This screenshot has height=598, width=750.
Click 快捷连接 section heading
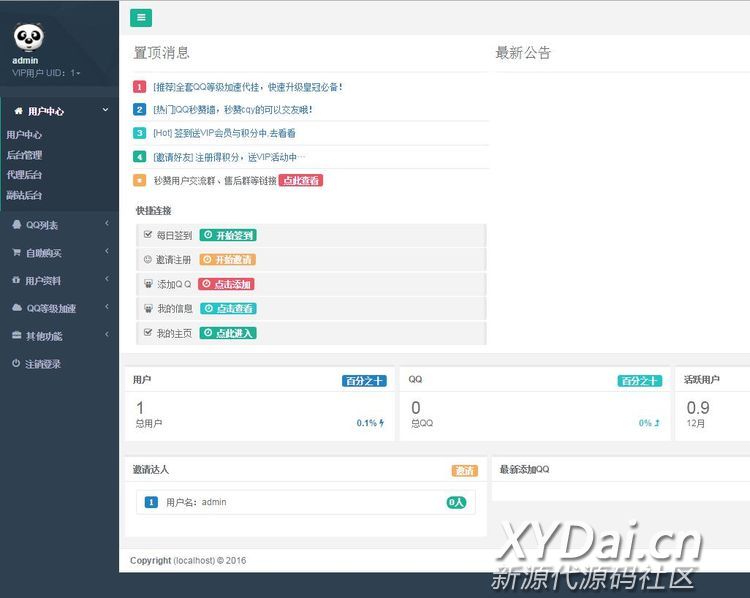pos(154,211)
